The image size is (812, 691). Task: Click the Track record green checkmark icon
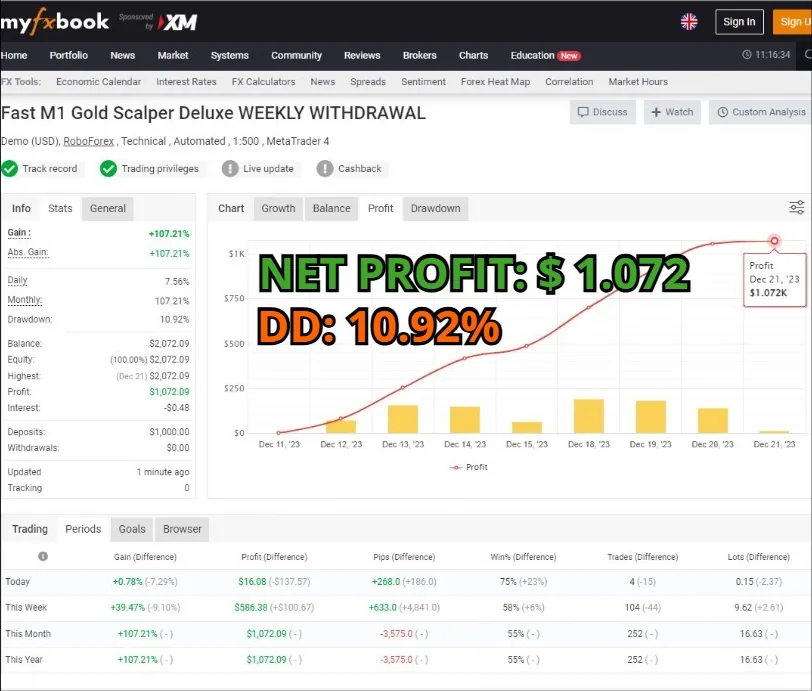click(9, 169)
